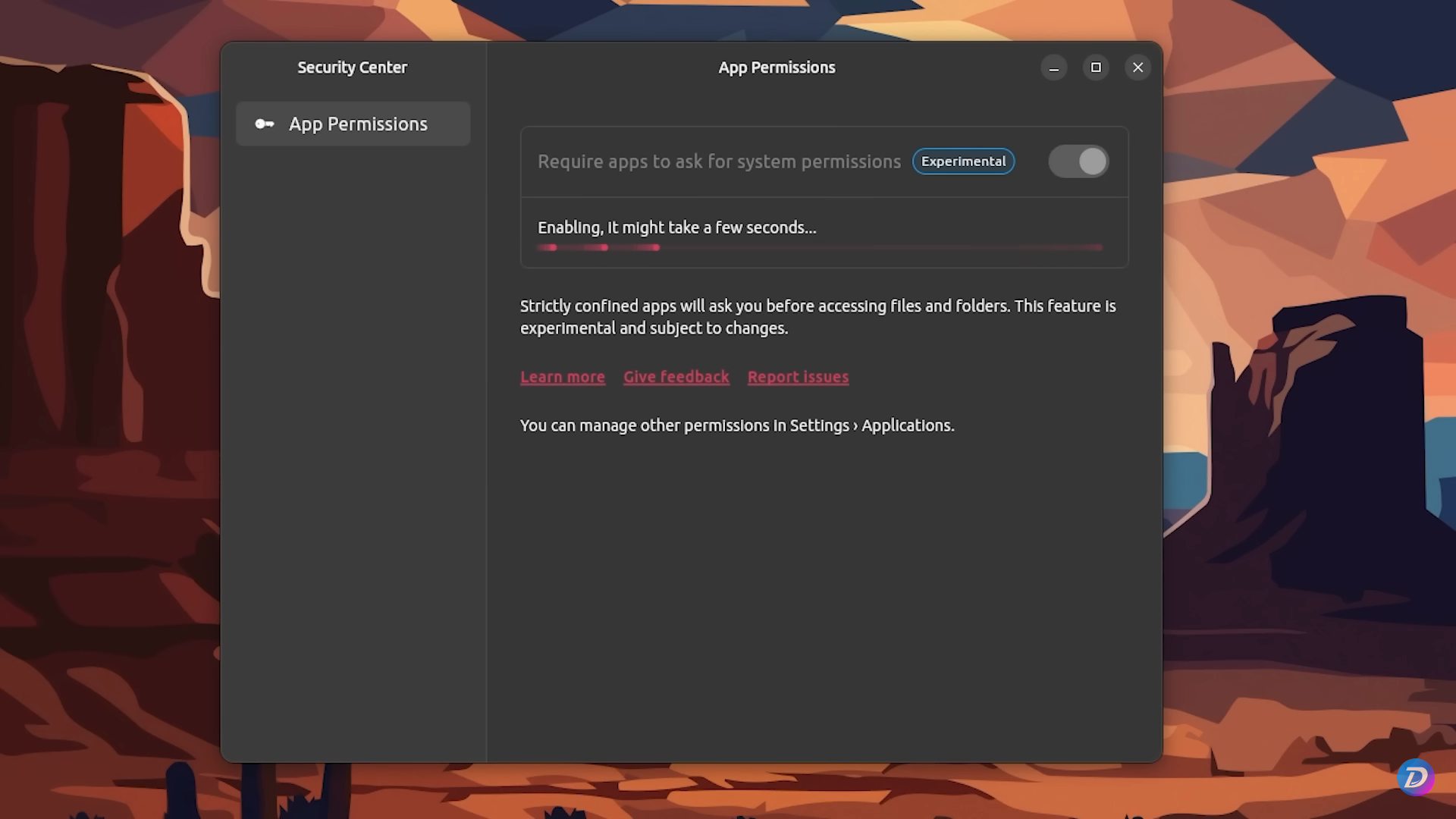Screen dimensions: 1456x819
Task: Open the Learn more link
Action: (562, 376)
